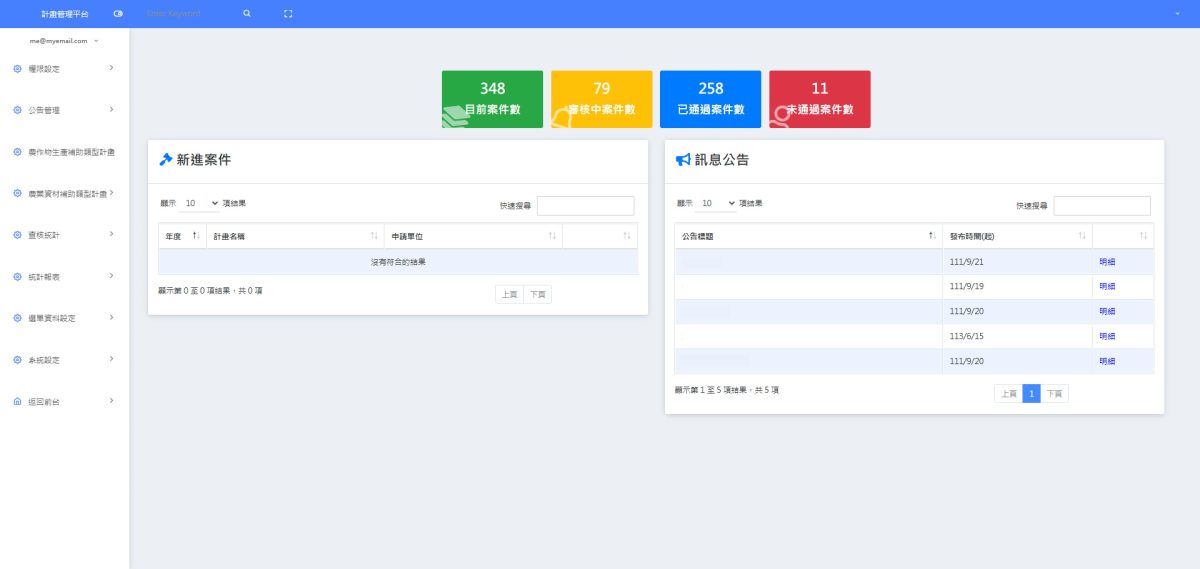Click the fullscreen icon in top bar
The height and width of the screenshot is (569, 1200).
tap(288, 14)
